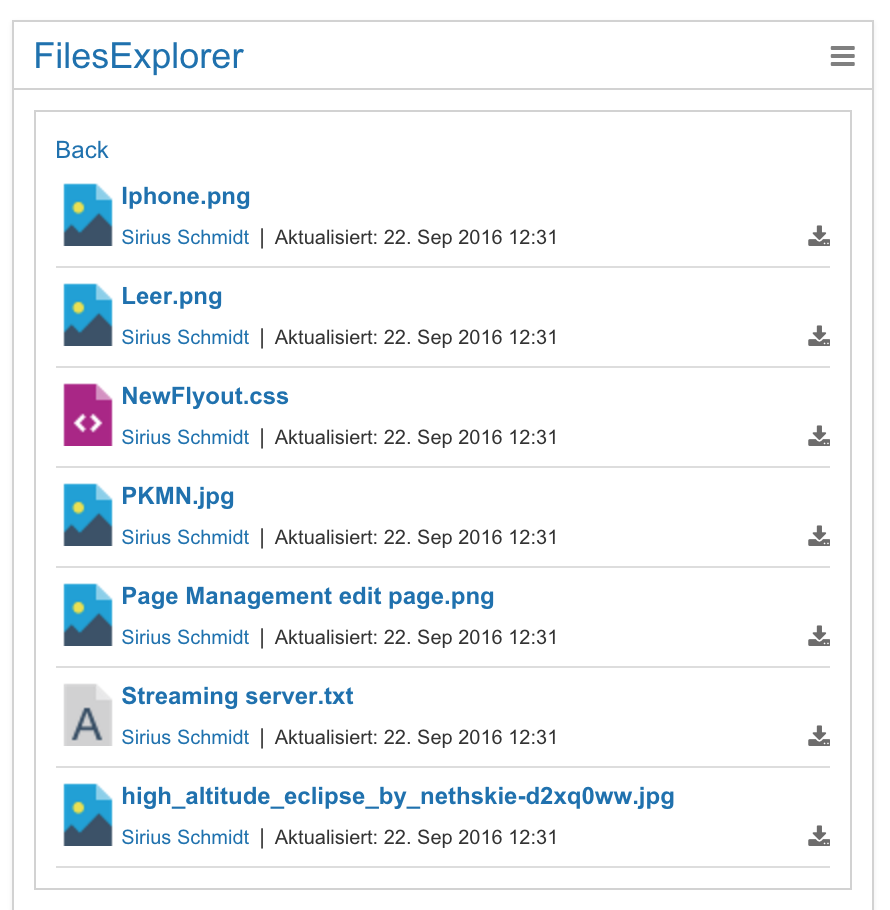This screenshot has width=890, height=910.
Task: Click the Streaming server.txt text file icon
Action: point(87,715)
